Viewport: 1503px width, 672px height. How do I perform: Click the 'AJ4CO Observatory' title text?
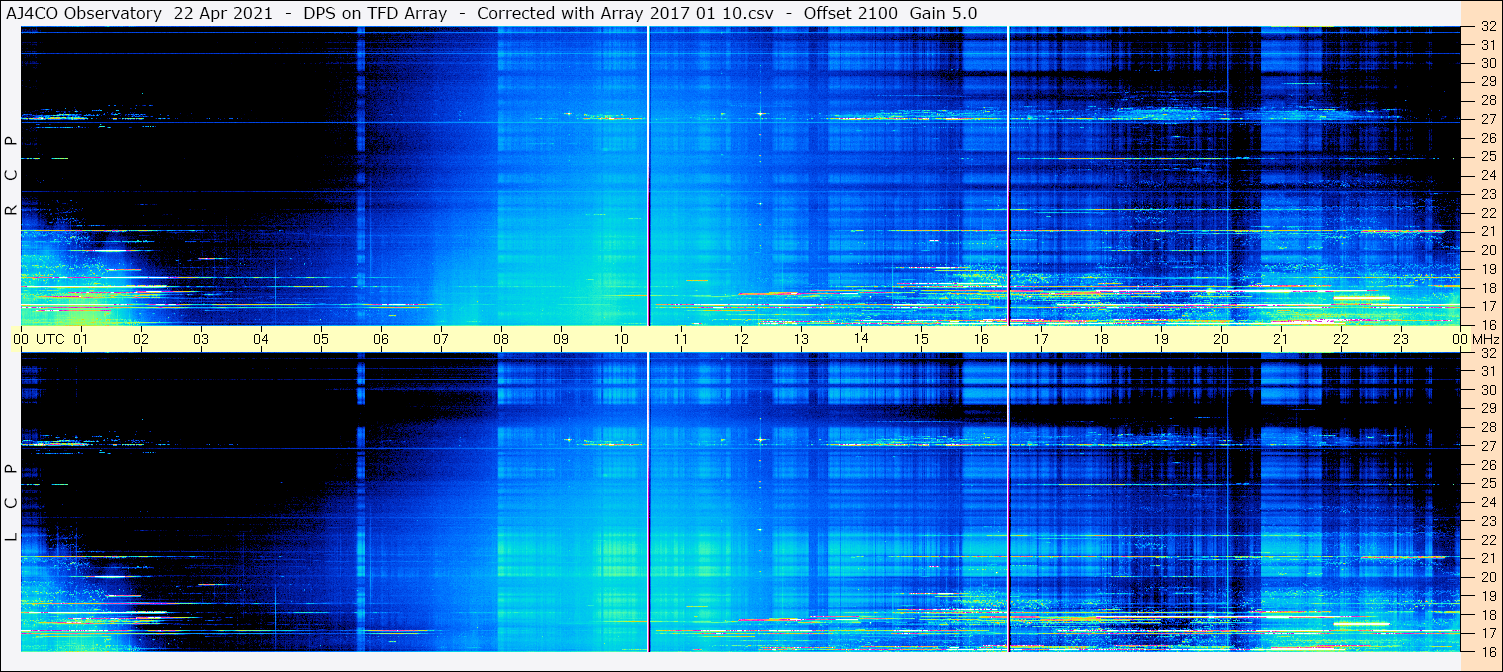point(83,13)
